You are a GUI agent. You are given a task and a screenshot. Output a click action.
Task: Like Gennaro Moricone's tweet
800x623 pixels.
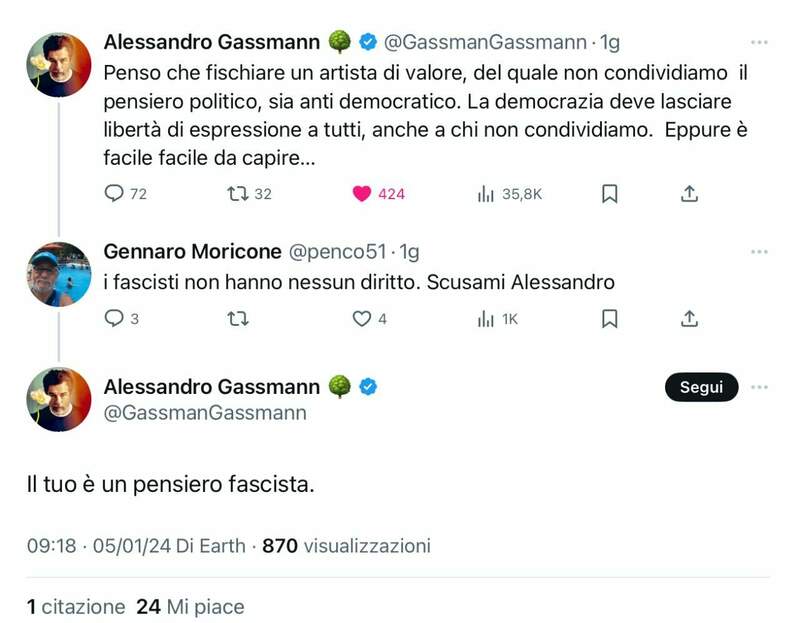[362, 319]
